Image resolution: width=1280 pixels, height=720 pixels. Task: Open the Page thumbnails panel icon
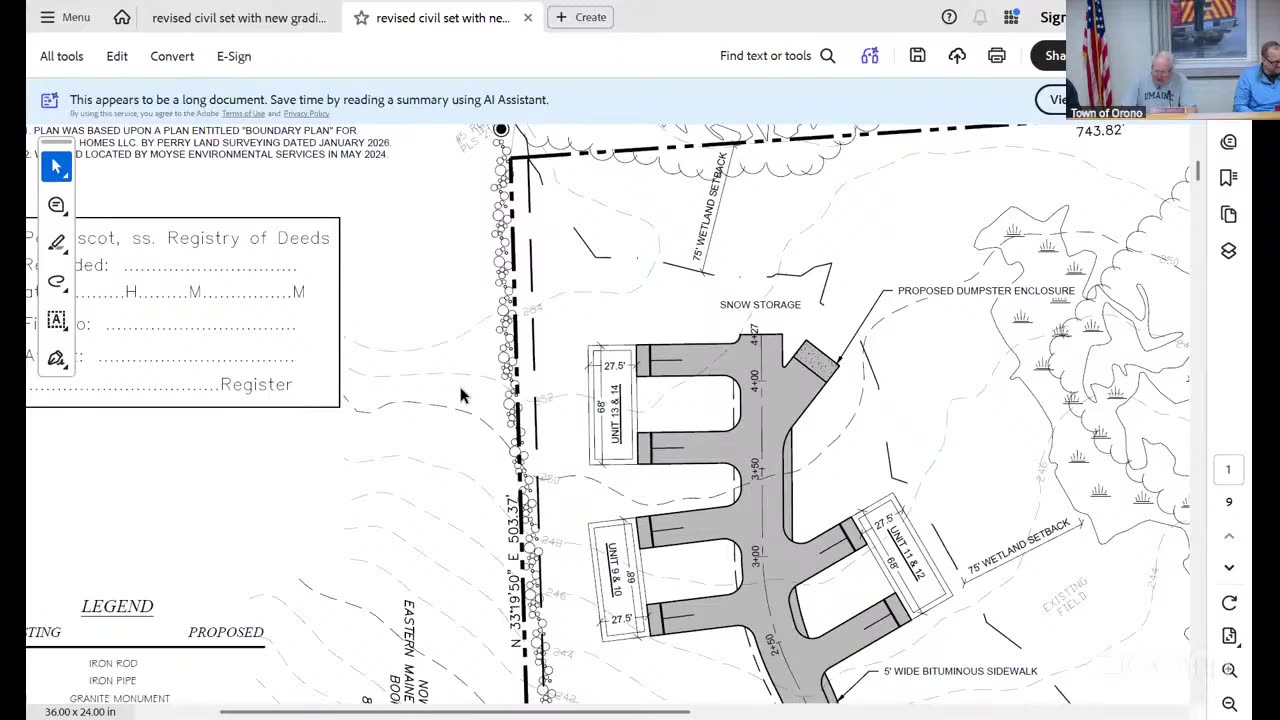click(1229, 214)
